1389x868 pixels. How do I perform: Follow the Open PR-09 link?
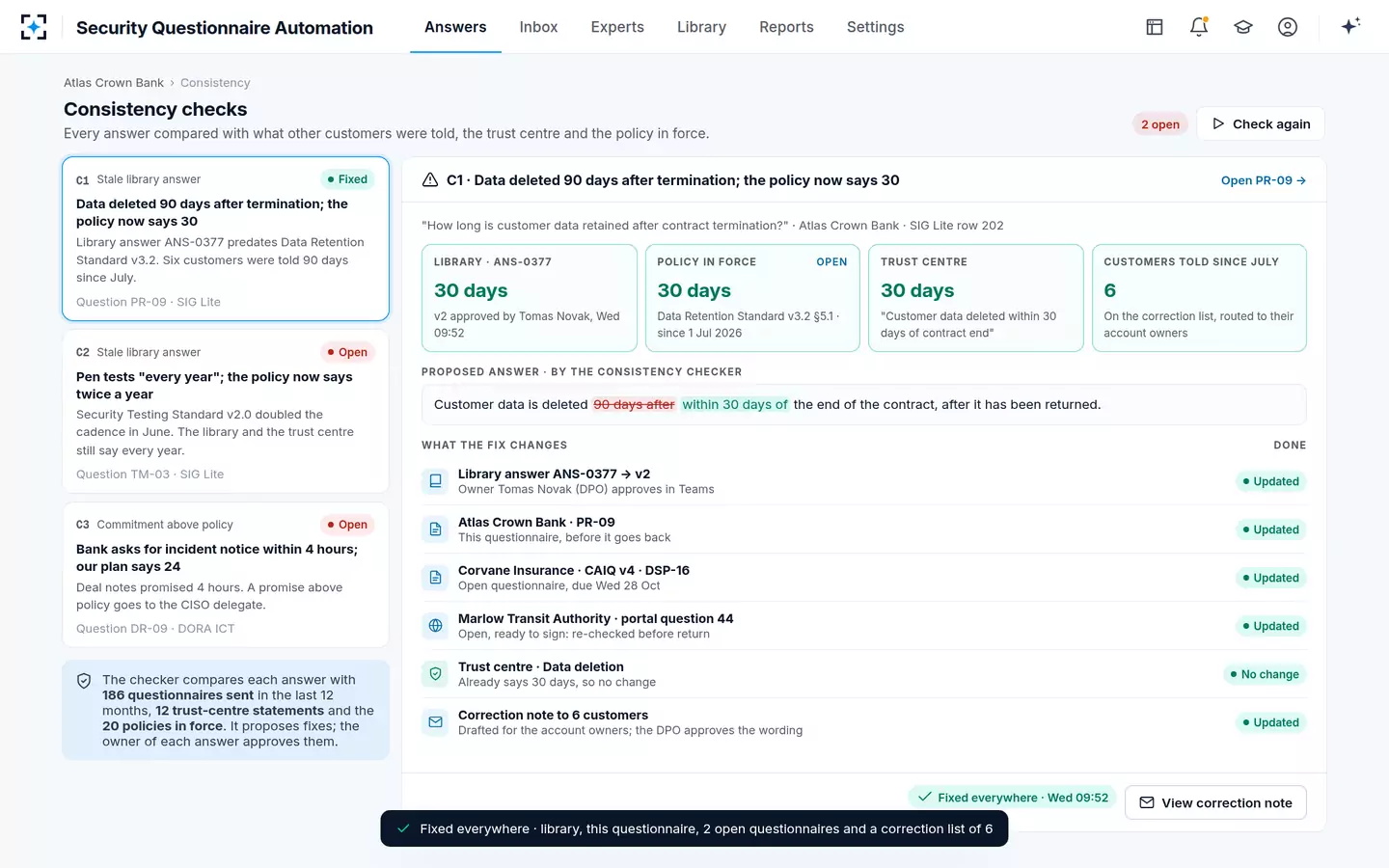tap(1264, 180)
